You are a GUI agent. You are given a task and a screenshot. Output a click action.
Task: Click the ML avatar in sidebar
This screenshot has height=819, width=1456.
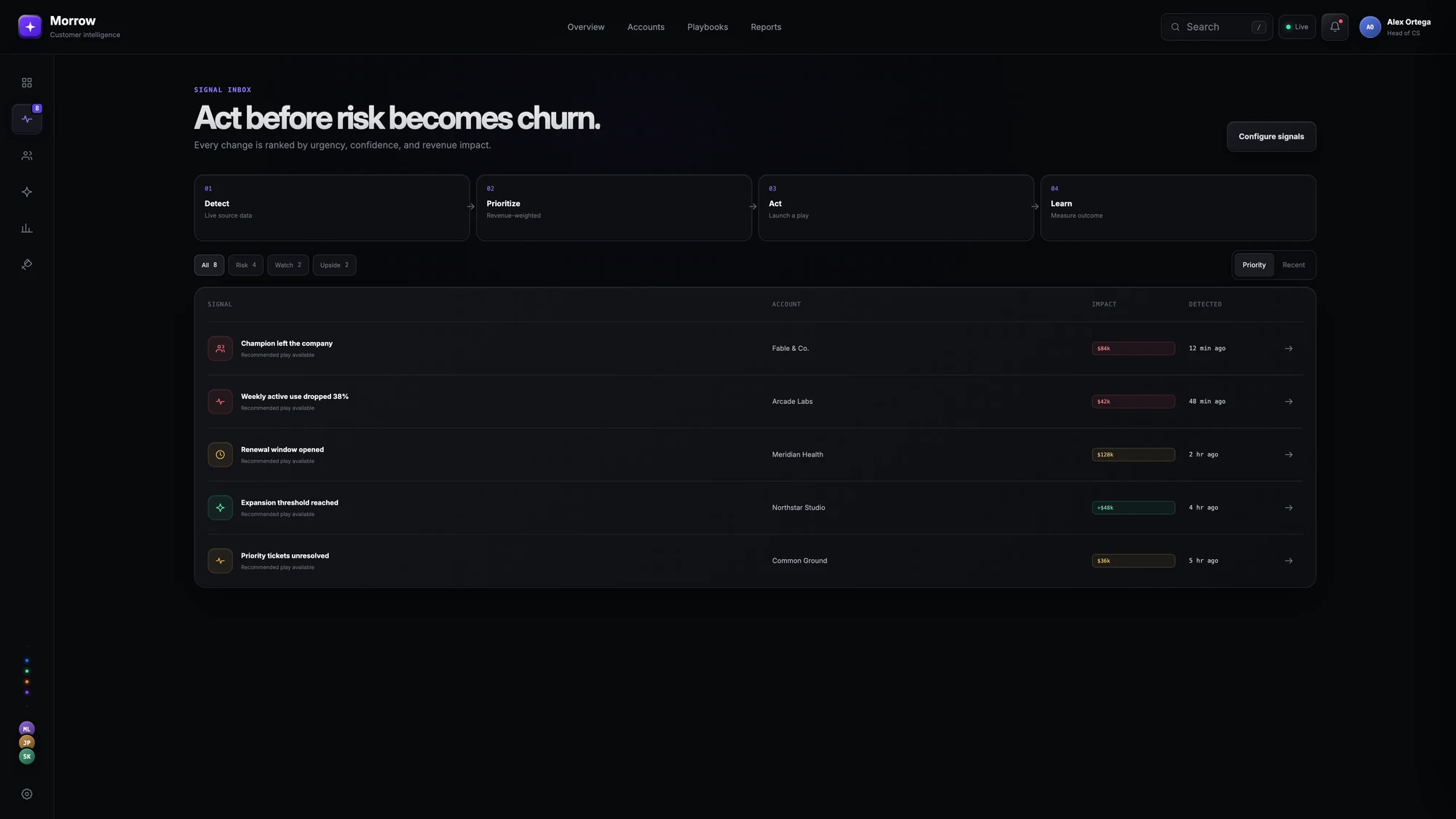coord(27,729)
